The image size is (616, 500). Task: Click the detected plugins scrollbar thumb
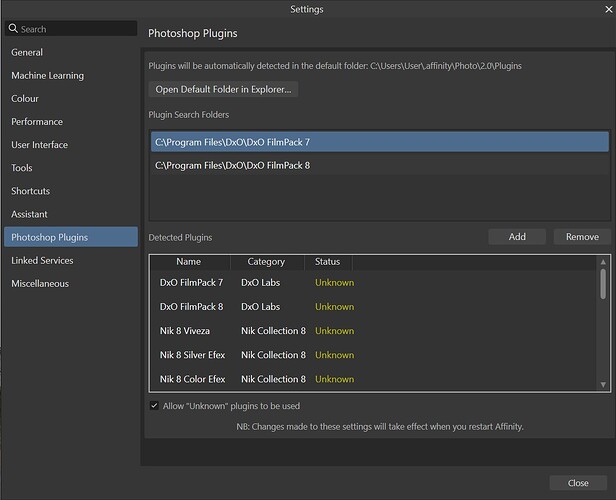click(x=603, y=284)
